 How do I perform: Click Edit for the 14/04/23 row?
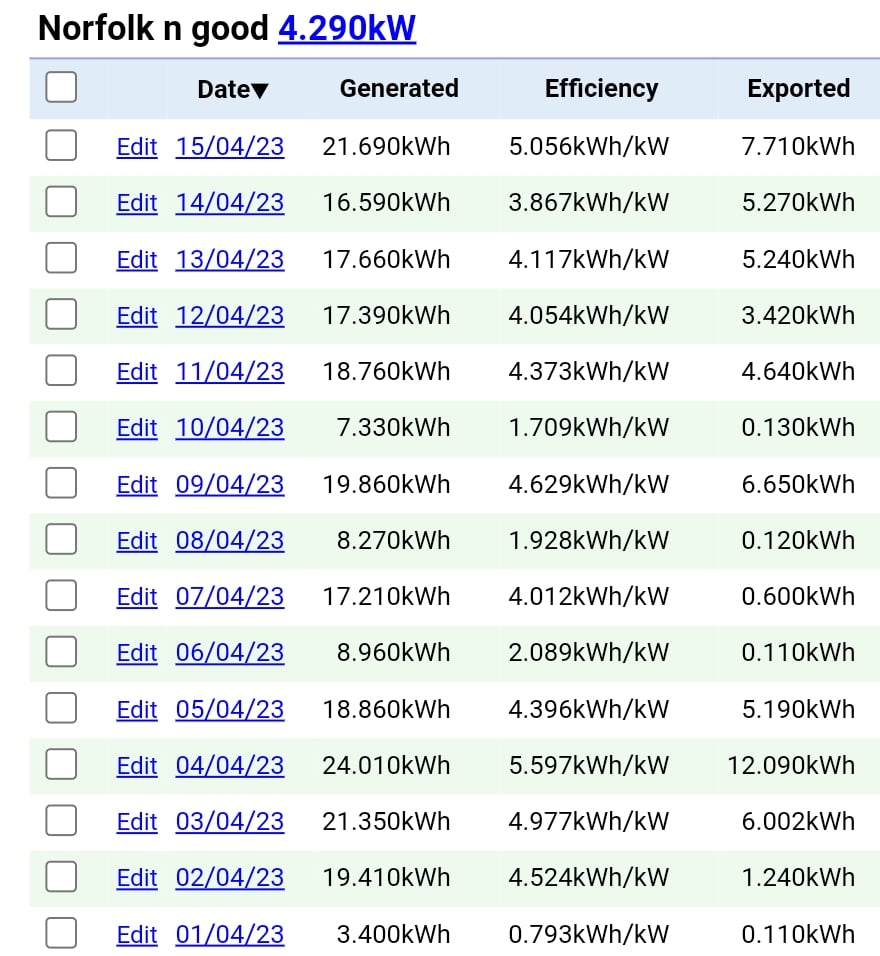(137, 202)
